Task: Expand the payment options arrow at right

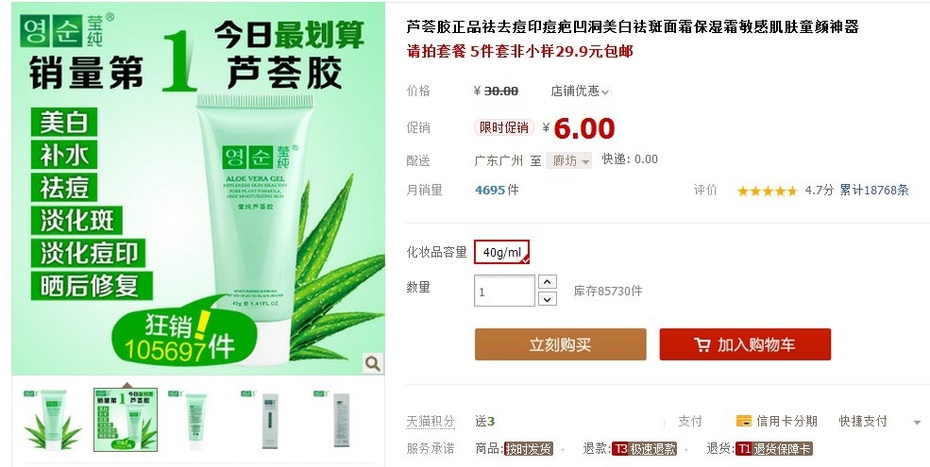Action: coord(918,422)
